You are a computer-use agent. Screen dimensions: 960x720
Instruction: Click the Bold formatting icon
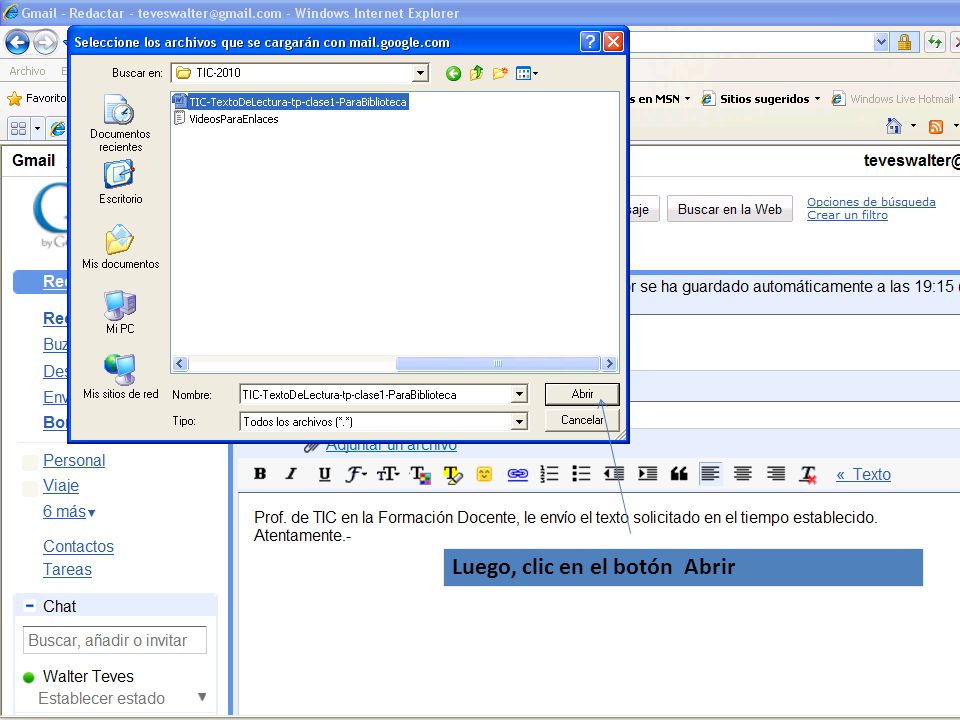tap(260, 474)
